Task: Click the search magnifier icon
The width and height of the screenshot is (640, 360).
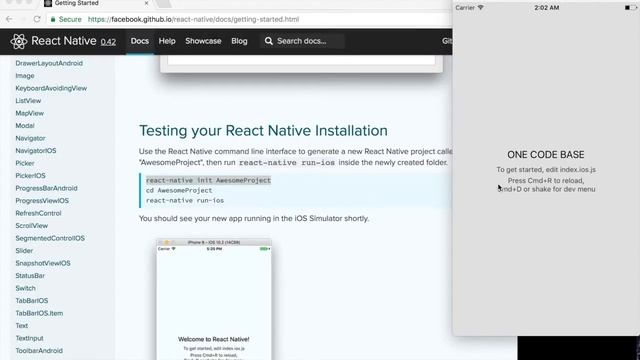Action: 269,41
